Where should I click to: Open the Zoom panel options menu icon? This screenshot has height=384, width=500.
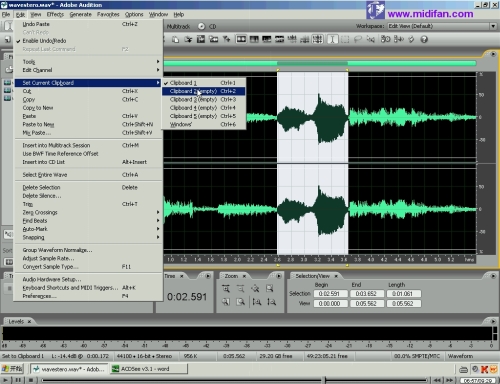click(x=279, y=276)
